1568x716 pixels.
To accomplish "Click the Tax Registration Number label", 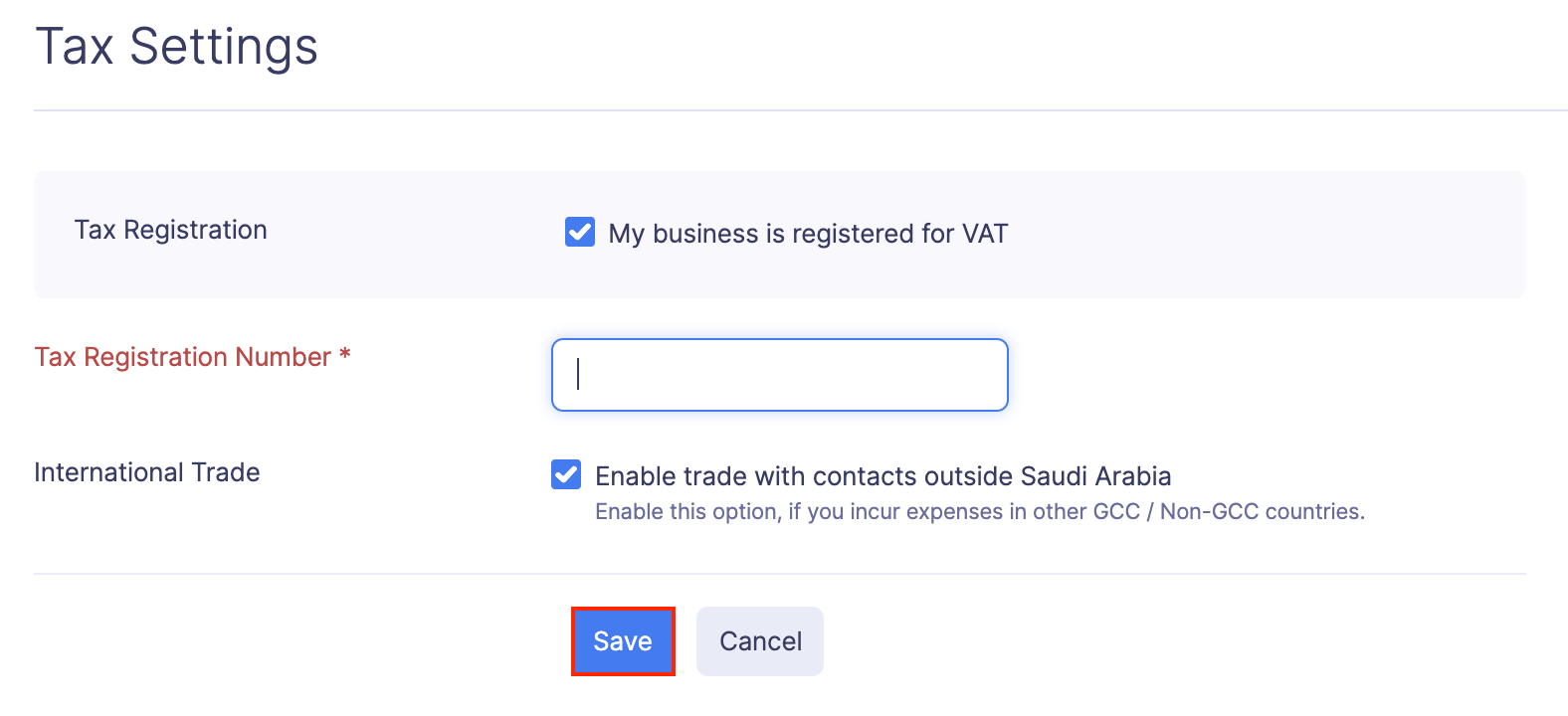I will pos(193,356).
